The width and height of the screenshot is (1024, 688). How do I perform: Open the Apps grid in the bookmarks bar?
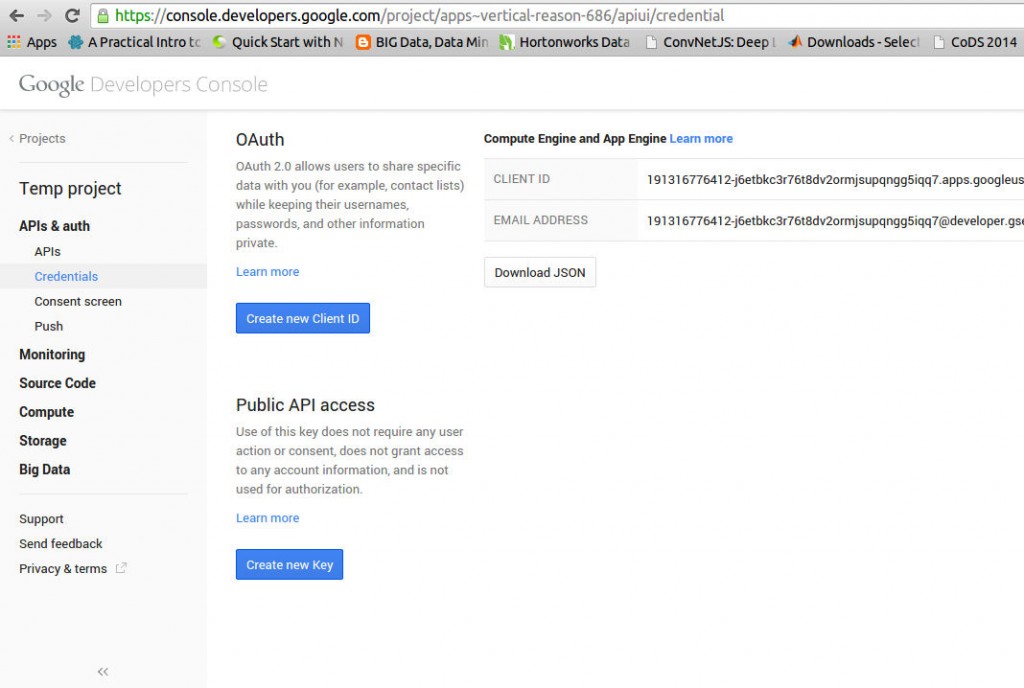tap(31, 42)
